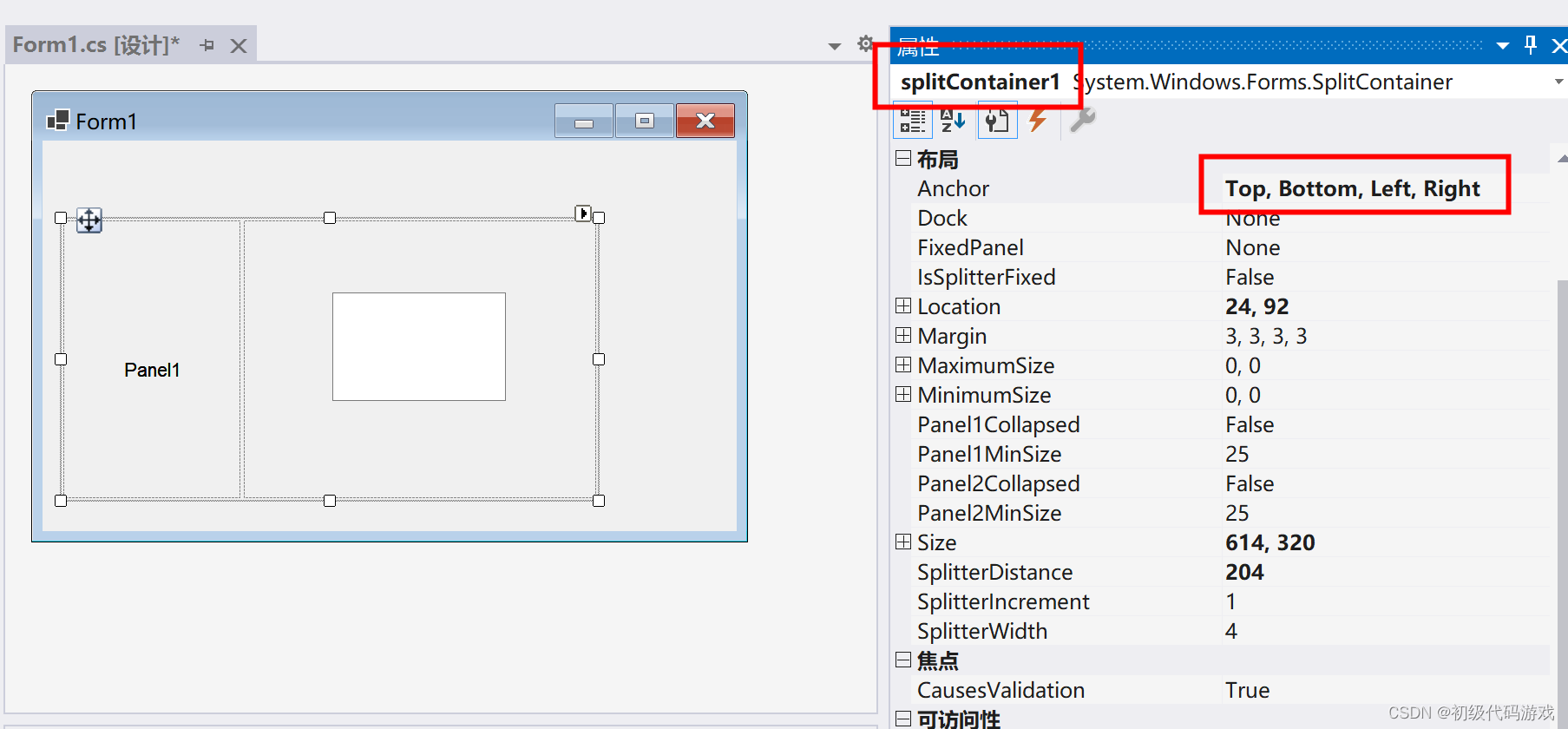
Task: Click the wrench Property Pages icon
Action: pos(1081,120)
